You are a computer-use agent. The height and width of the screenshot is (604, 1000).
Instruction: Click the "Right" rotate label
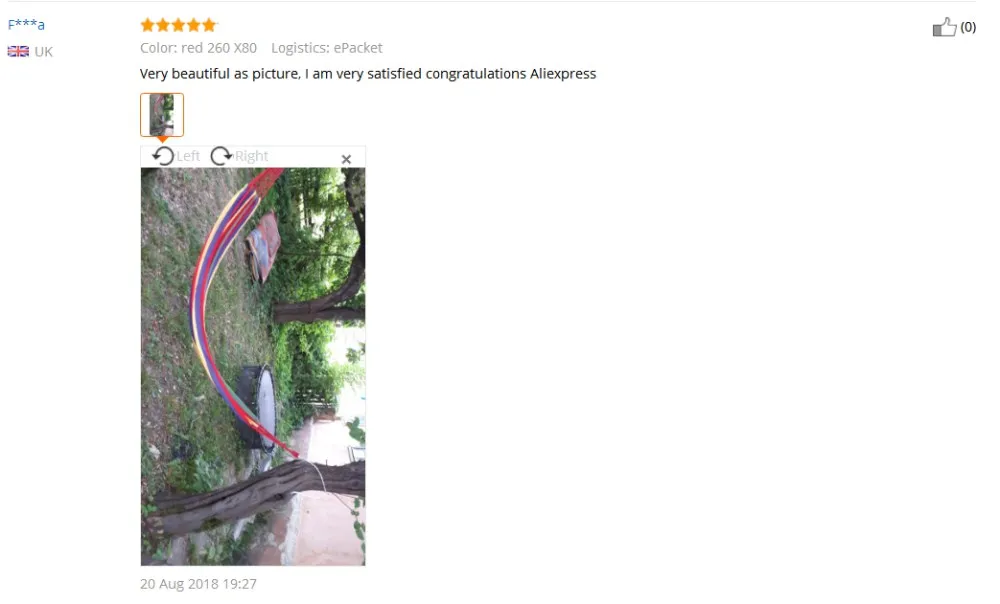click(x=251, y=156)
